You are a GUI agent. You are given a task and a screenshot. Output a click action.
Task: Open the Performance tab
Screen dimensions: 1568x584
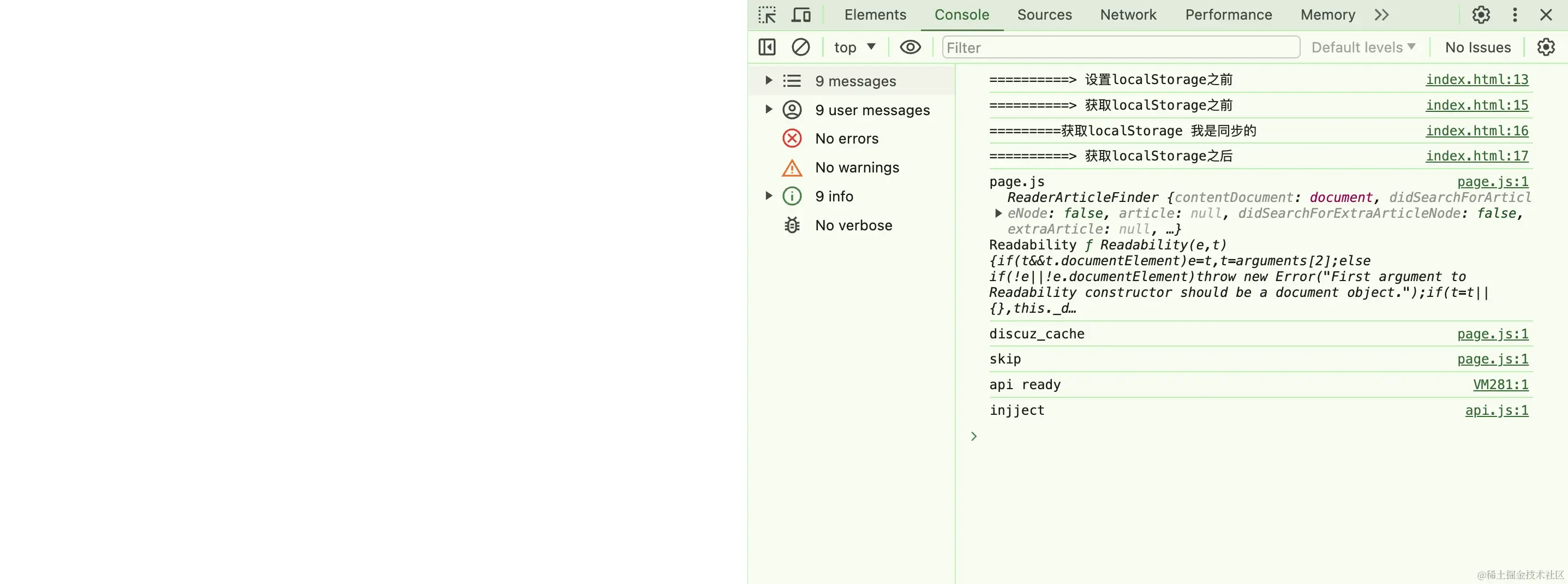tap(1228, 15)
